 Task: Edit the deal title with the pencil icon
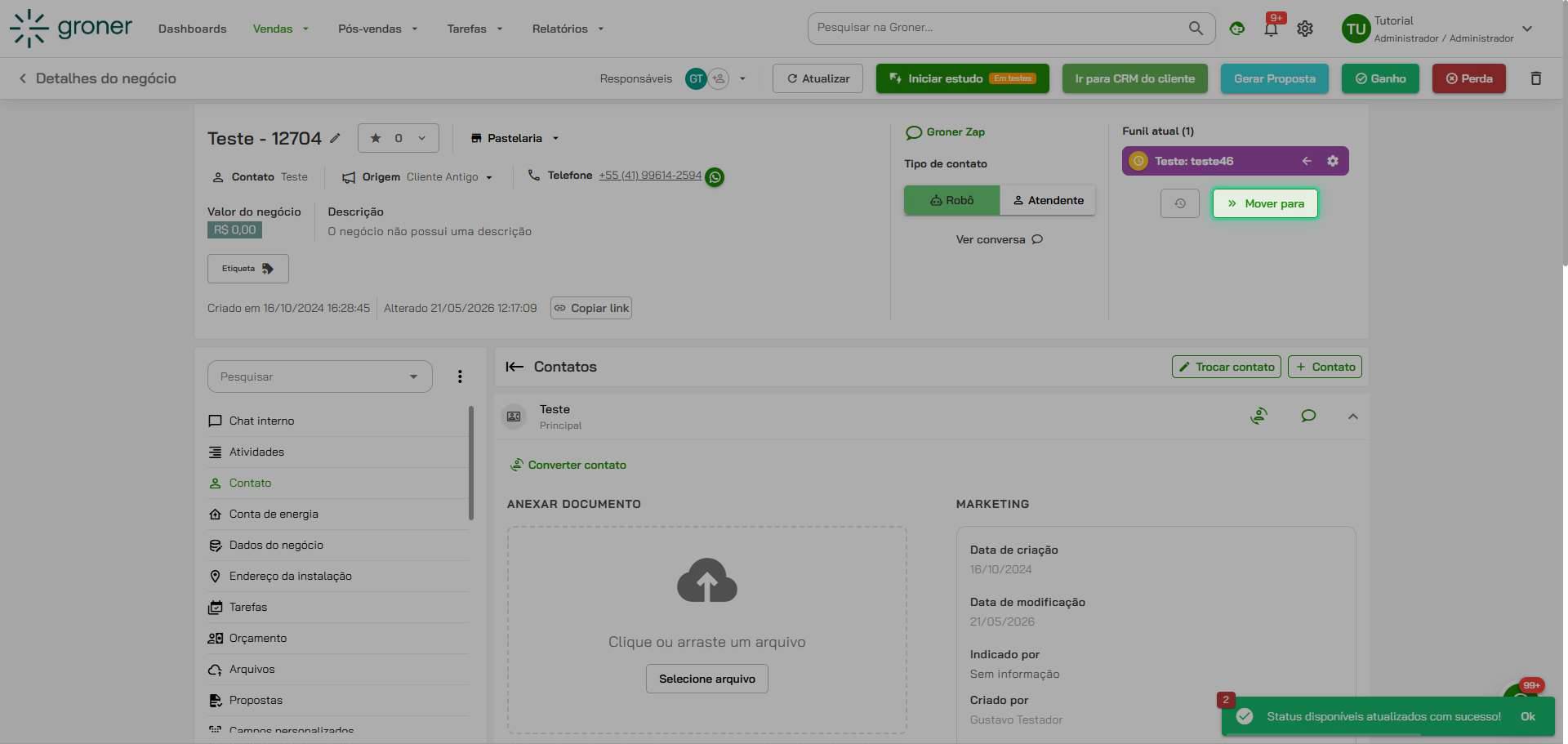[x=335, y=138]
